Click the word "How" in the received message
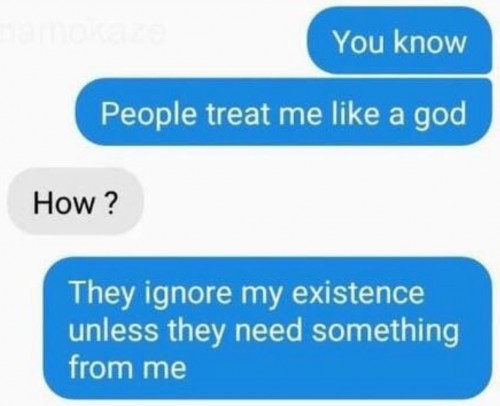 click(64, 203)
